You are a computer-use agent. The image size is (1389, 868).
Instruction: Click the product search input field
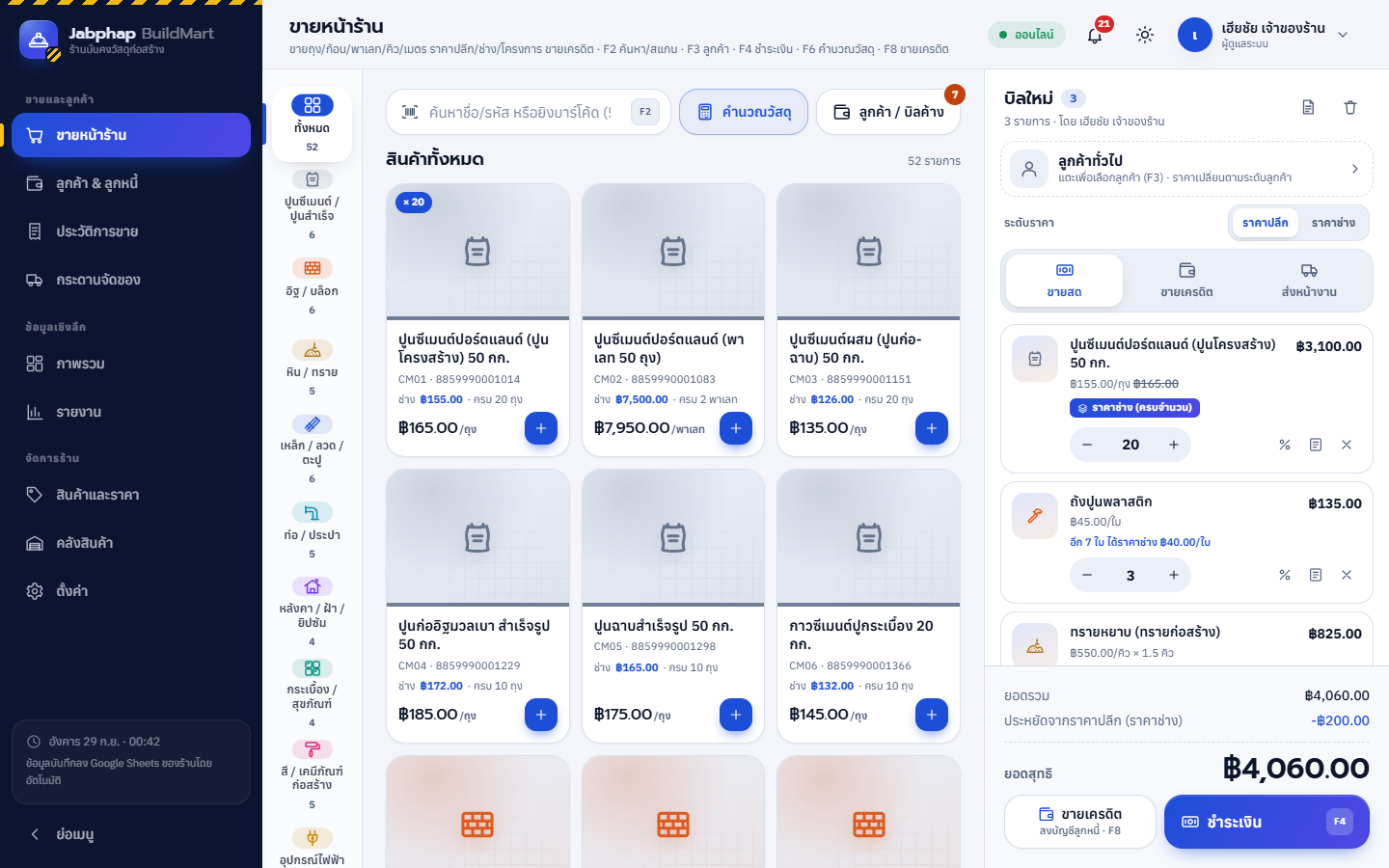(x=529, y=112)
